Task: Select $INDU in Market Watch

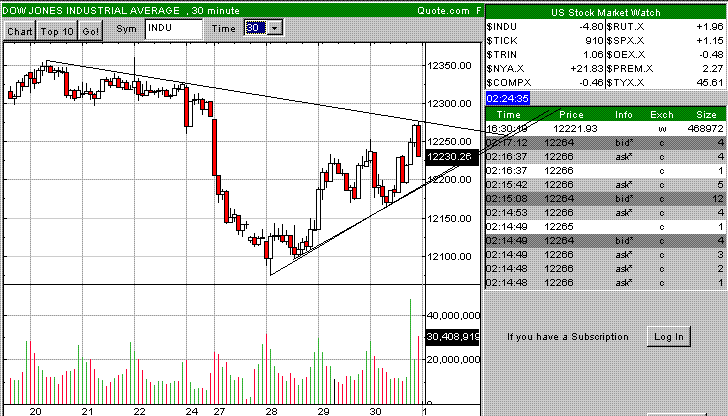Action: tap(501, 27)
